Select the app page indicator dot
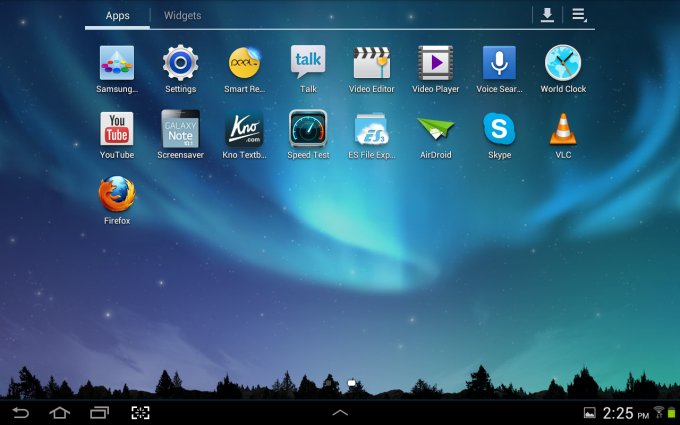This screenshot has height=425, width=680. tap(352, 383)
